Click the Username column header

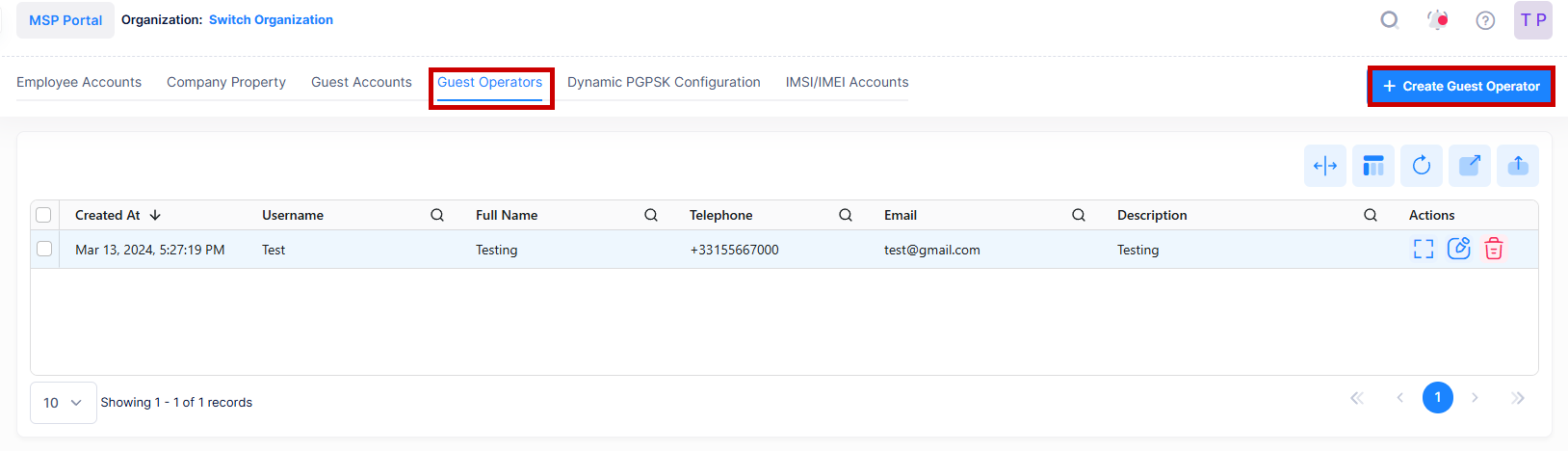click(x=293, y=215)
